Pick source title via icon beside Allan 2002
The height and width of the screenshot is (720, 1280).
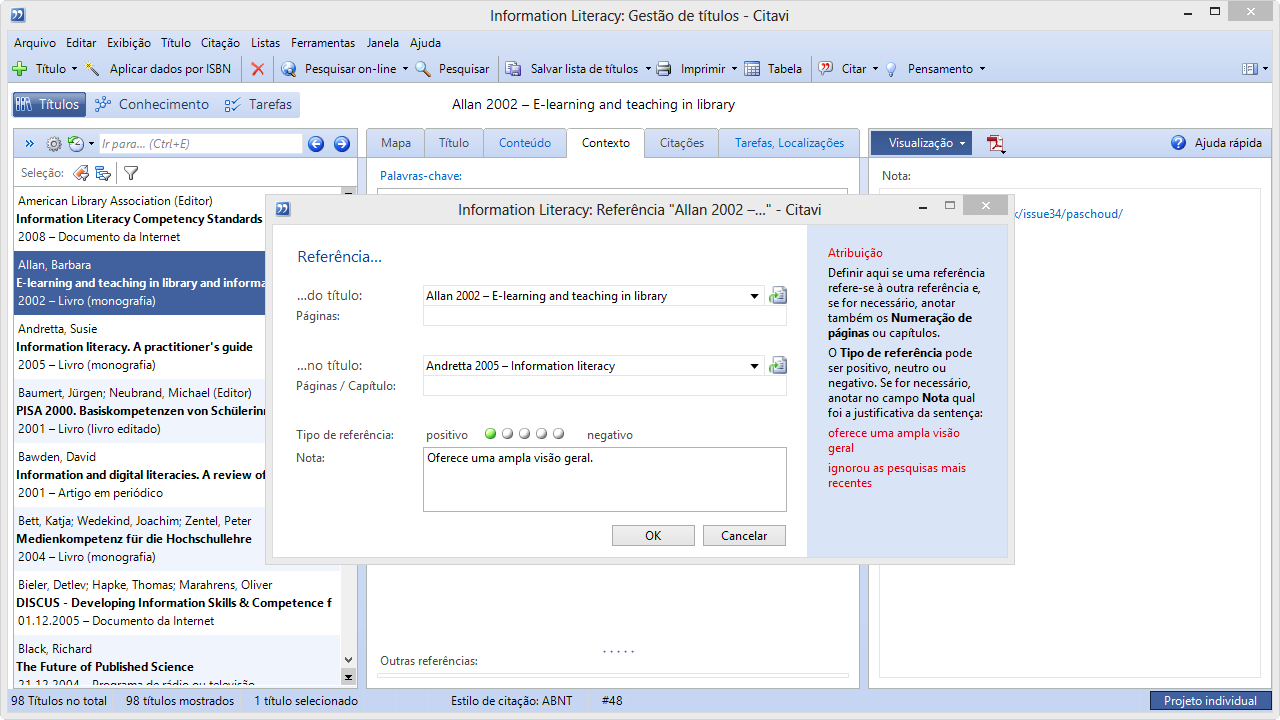pyautogui.click(x=778, y=296)
